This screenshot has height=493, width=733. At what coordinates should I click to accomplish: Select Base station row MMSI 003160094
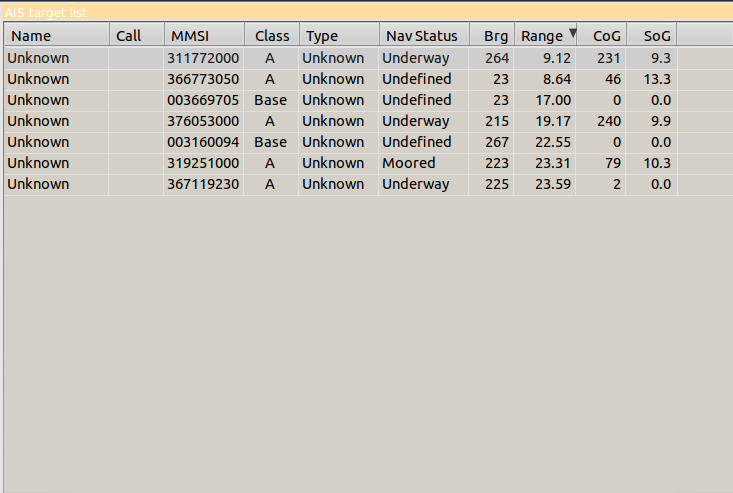[x=203, y=142]
